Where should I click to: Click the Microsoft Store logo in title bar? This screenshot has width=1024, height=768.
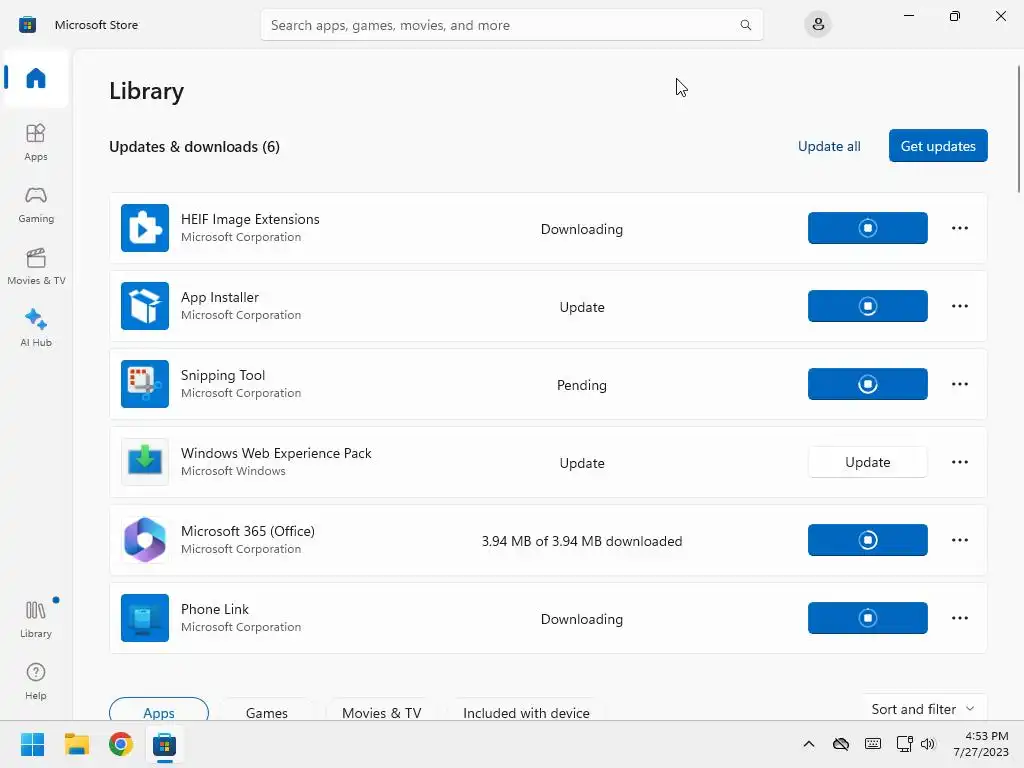[27, 25]
